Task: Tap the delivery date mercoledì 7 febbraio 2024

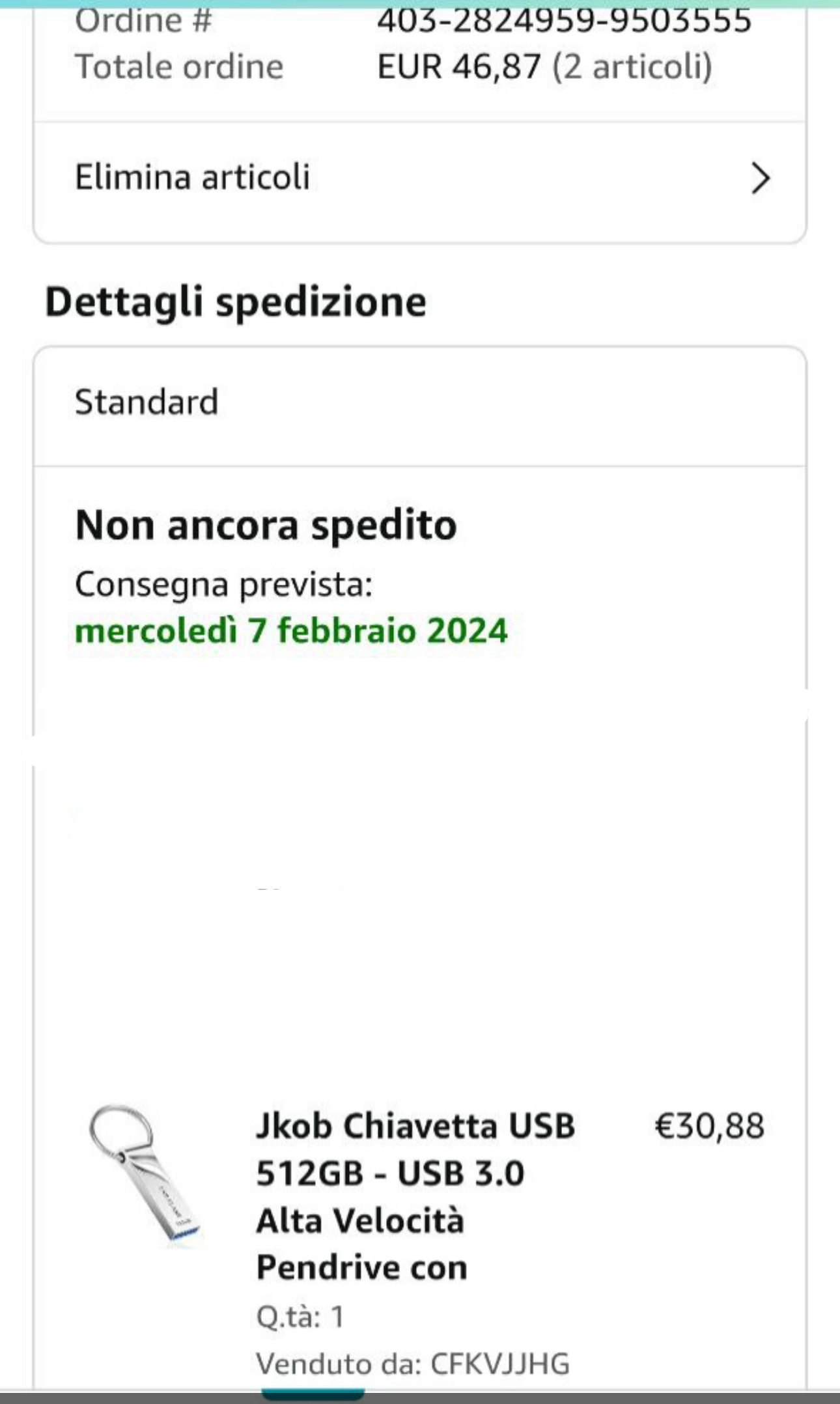Action: [291, 630]
